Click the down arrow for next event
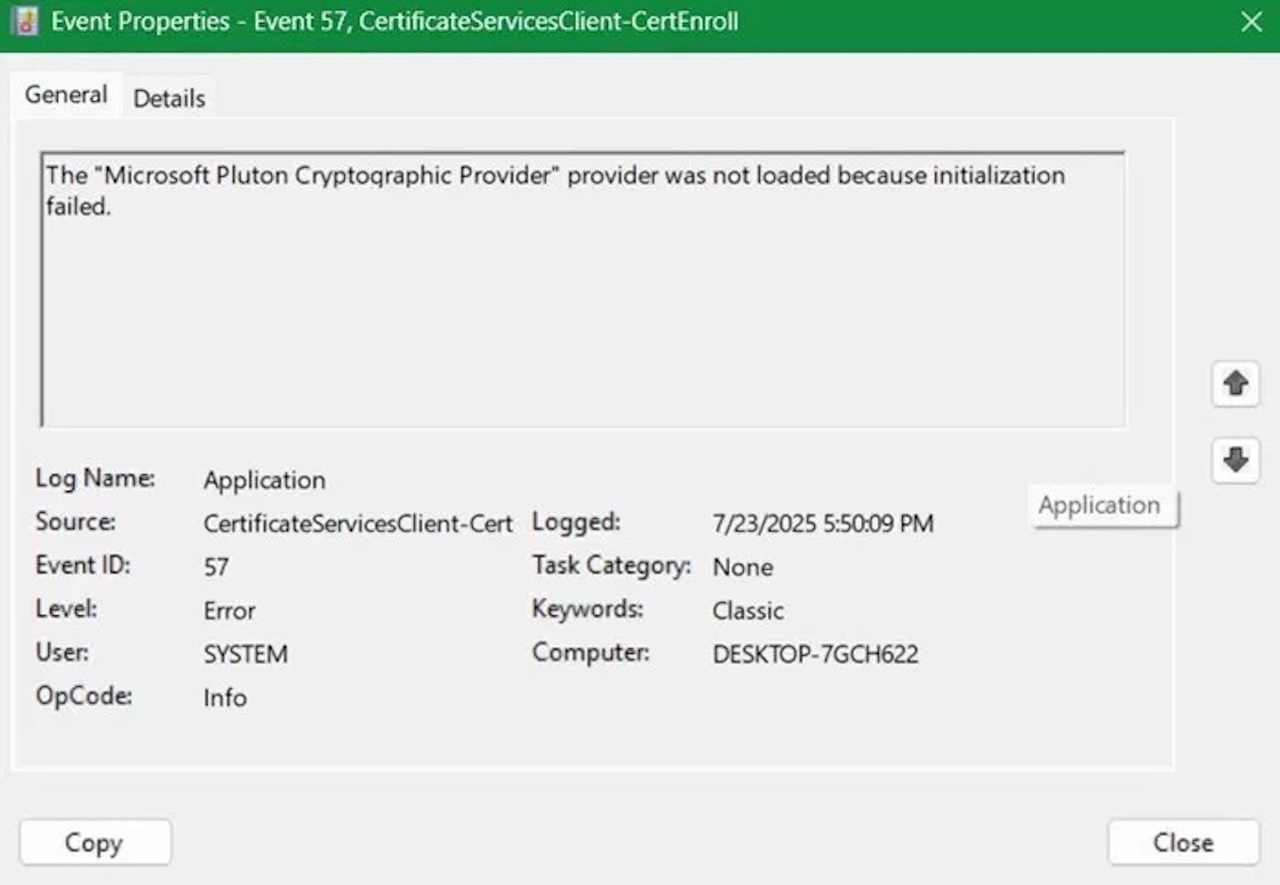1280x885 pixels. [1235, 460]
